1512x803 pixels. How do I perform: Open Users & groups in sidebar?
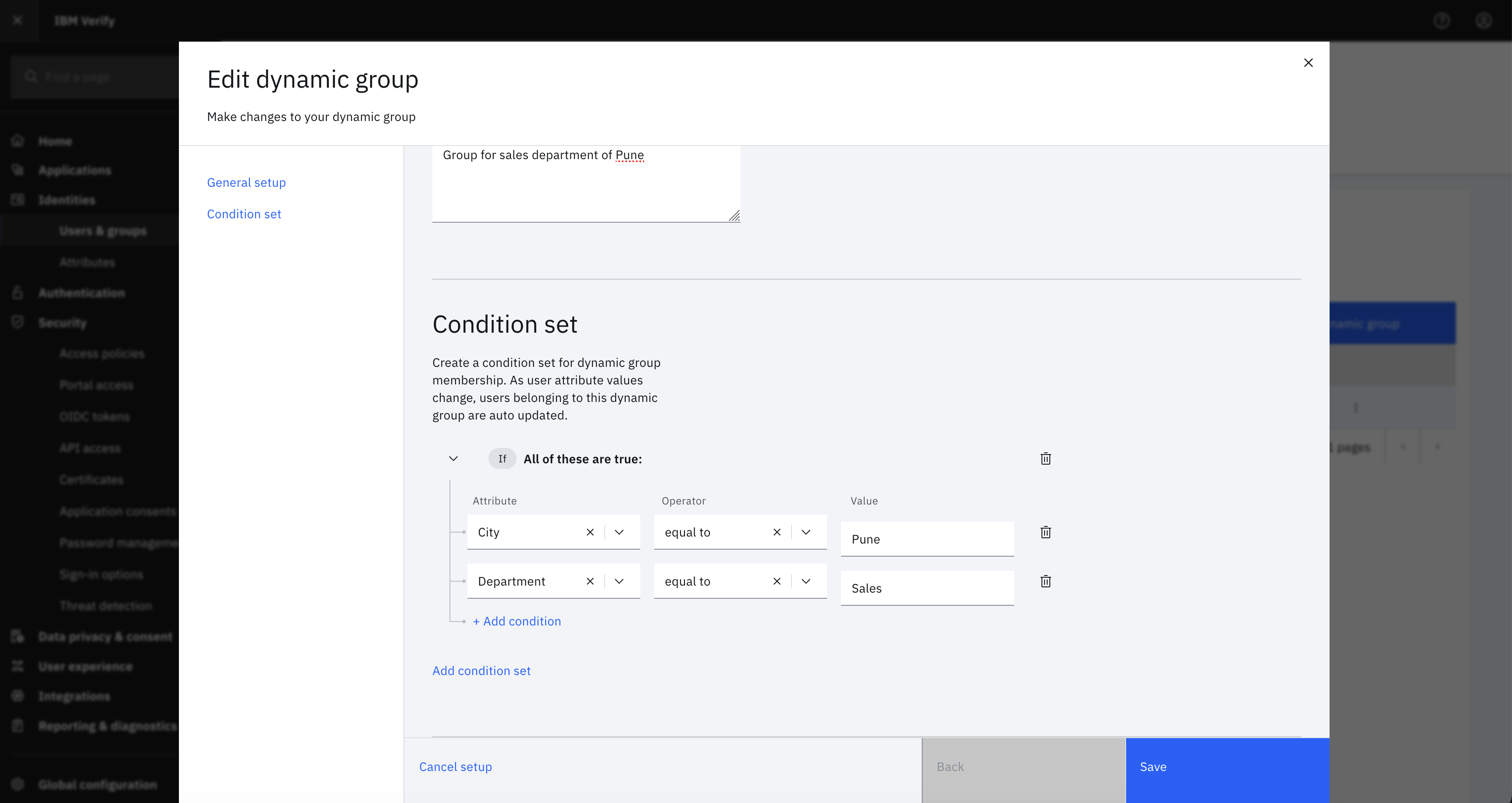coord(103,231)
